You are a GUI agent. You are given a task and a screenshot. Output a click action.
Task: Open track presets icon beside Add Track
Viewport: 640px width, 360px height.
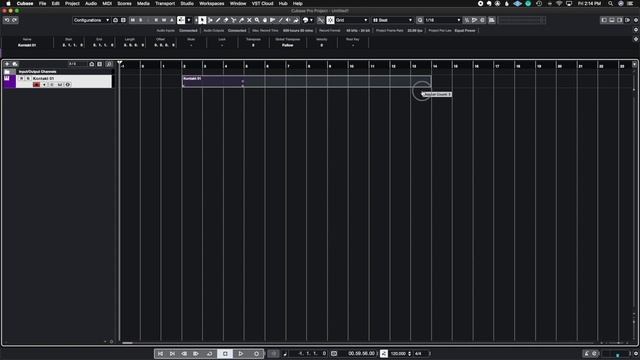pyautogui.click(x=15, y=64)
